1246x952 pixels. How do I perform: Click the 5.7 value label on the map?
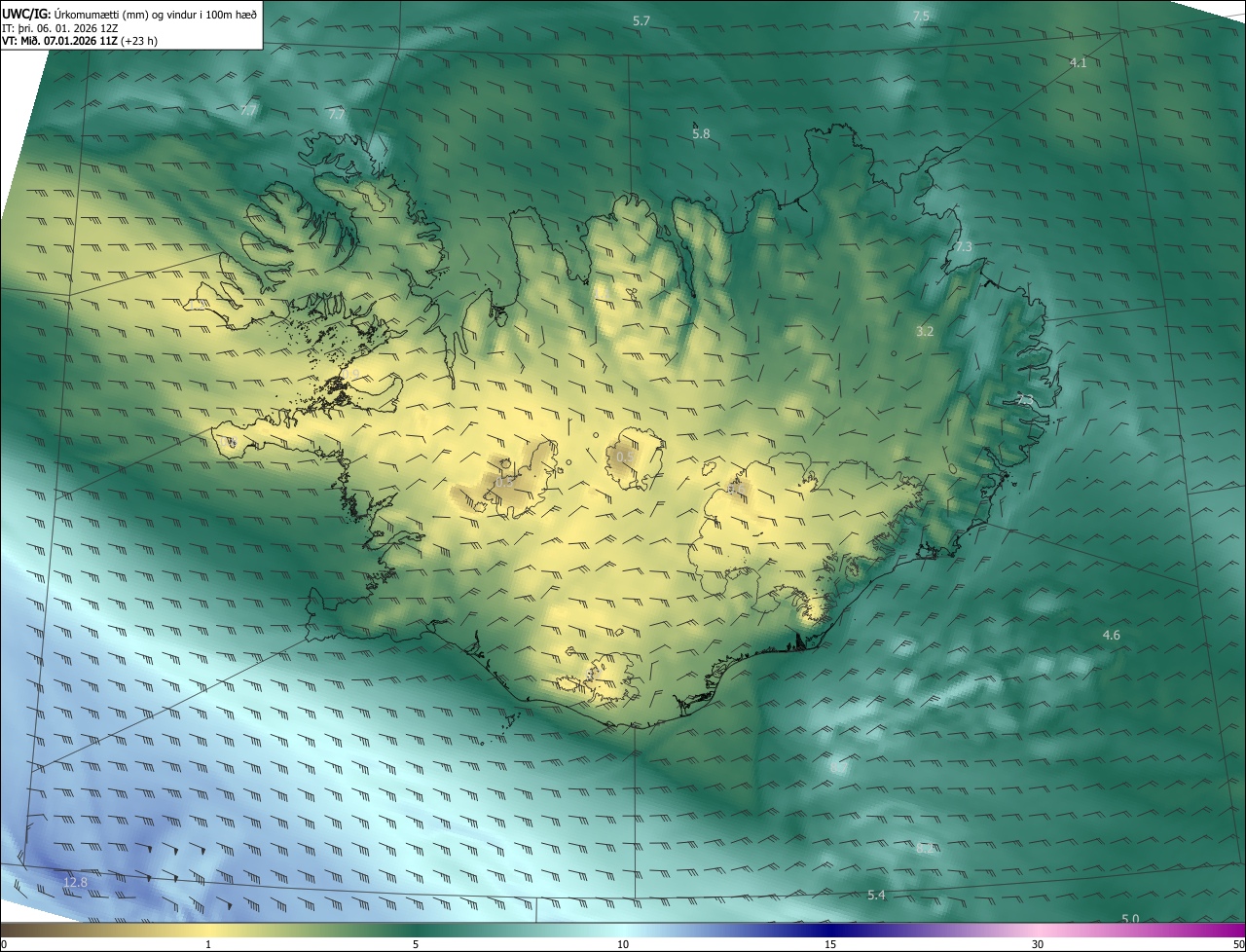click(x=641, y=20)
